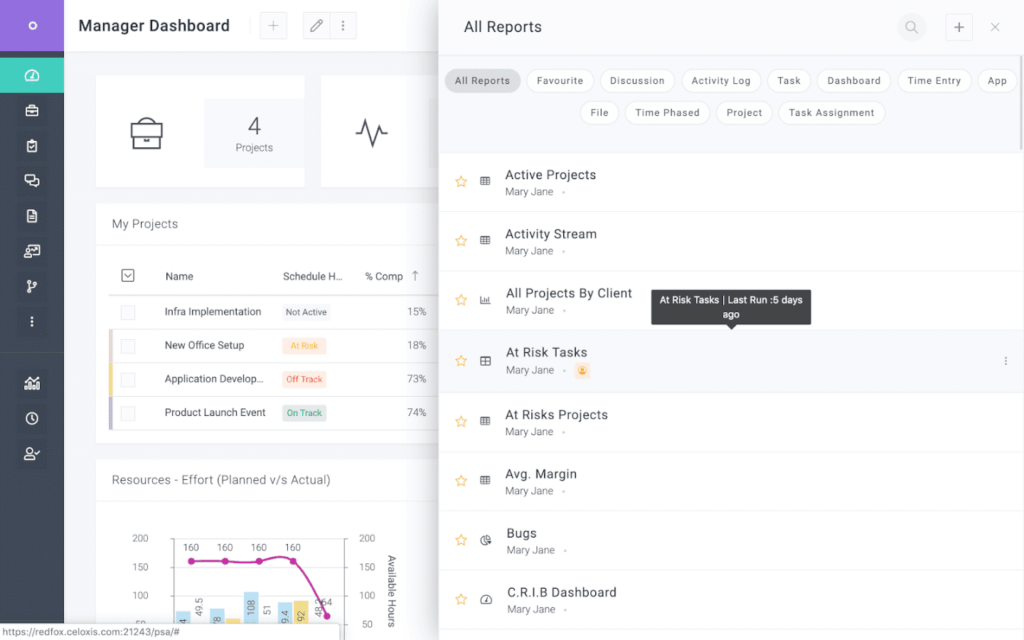1024x640 pixels.
Task: Open the discussions chat icon in sidebar
Action: click(31, 181)
